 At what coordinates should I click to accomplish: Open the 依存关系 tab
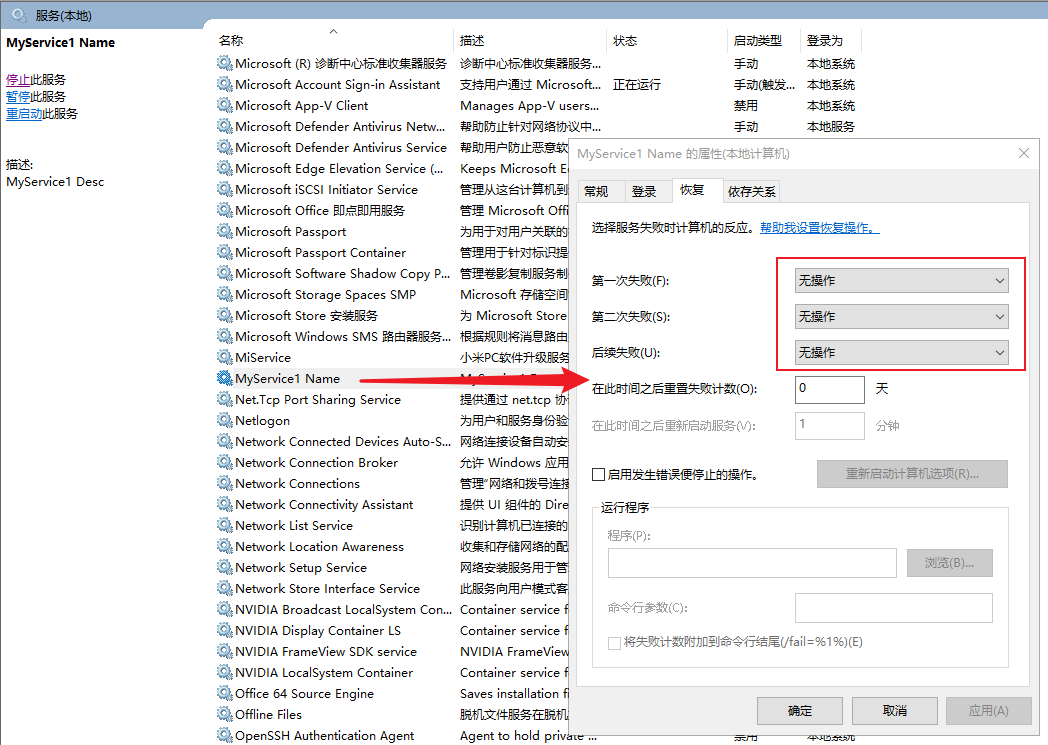coord(752,192)
